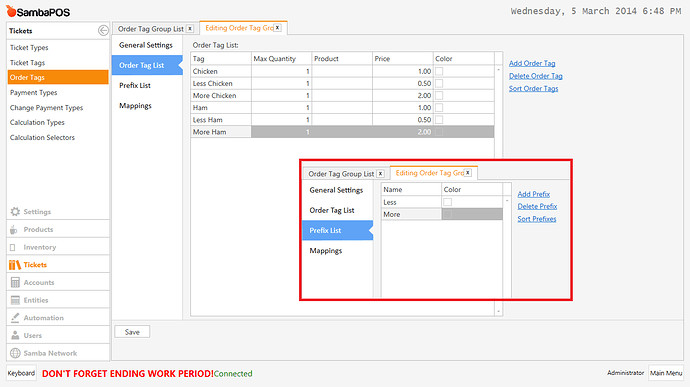The width and height of the screenshot is (690, 387).
Task: Click the Chicken tag name cell
Action: pos(221,71)
